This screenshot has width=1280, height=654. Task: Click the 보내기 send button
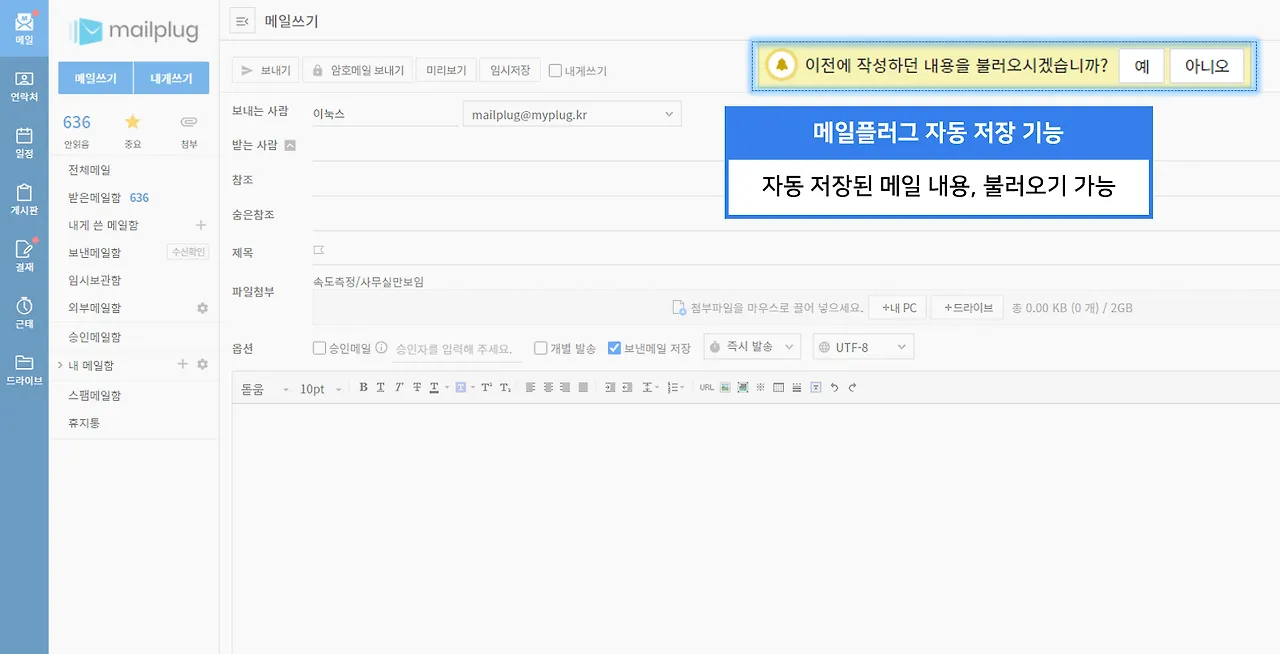266,70
